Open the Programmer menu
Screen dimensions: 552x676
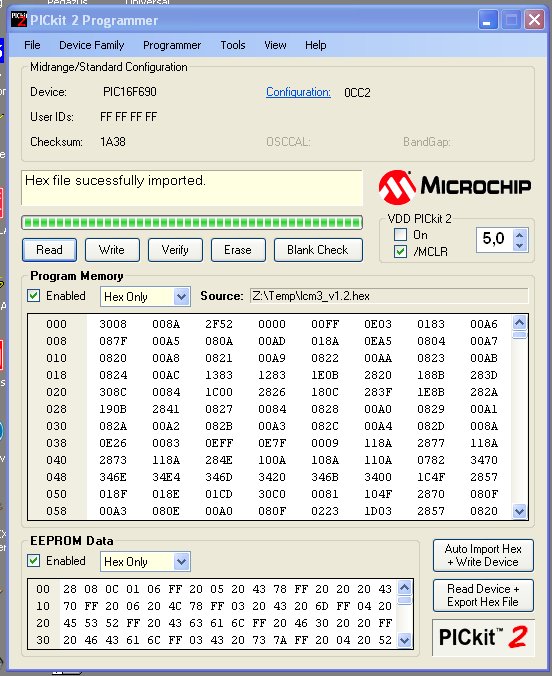[172, 45]
